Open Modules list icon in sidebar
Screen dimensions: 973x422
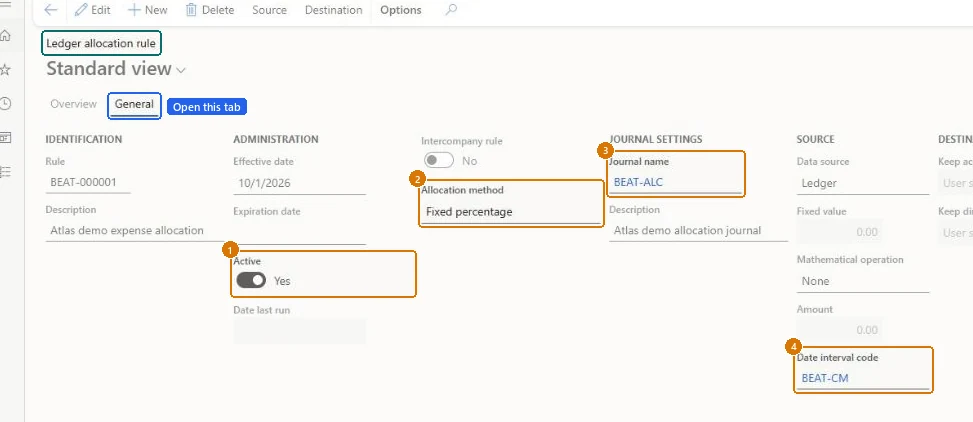pos(6,172)
